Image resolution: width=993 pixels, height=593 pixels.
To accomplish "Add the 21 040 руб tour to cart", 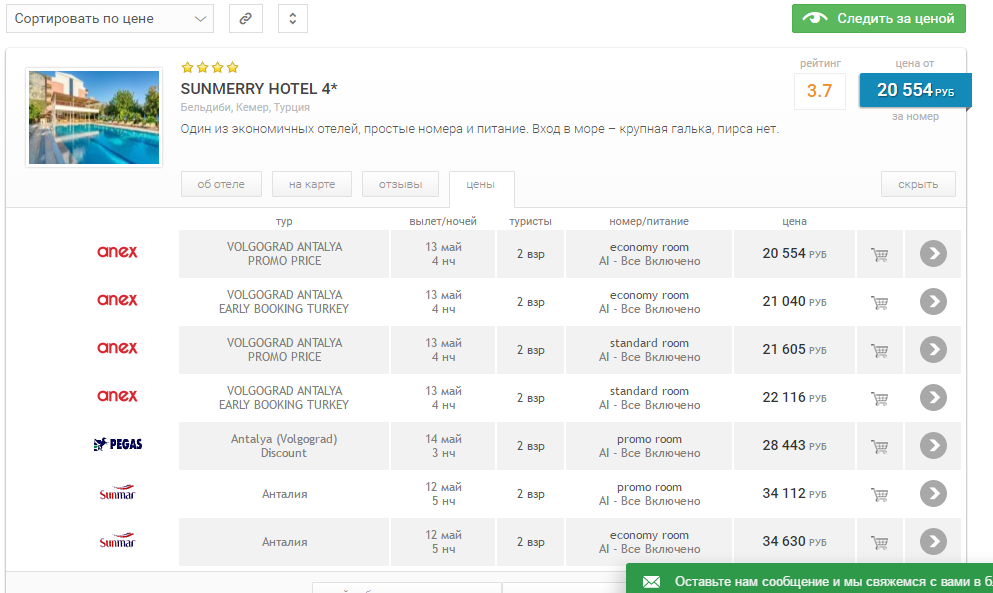I will [880, 302].
